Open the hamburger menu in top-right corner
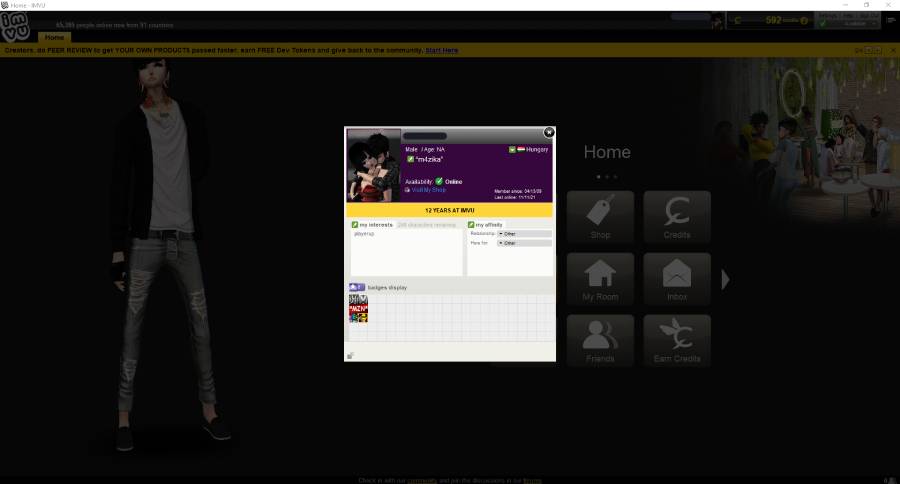This screenshot has width=900, height=484. pyautogui.click(x=891, y=20)
